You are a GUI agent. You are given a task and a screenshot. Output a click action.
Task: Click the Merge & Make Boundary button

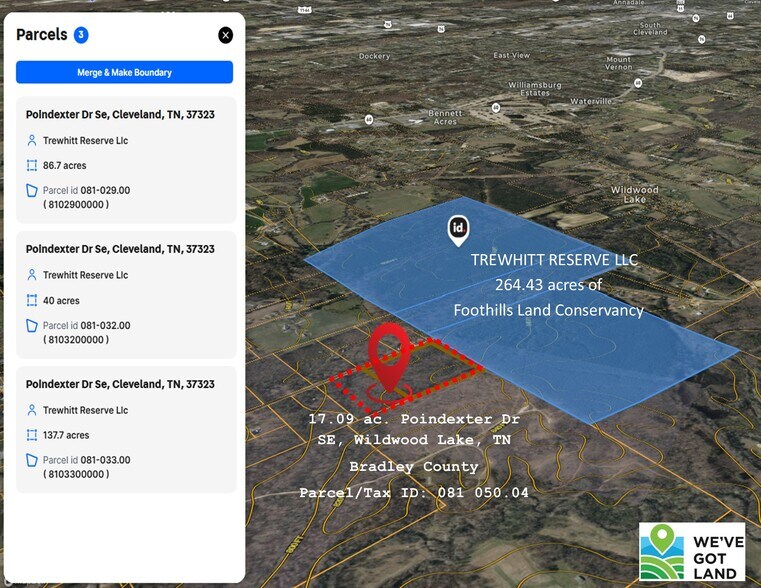pyautogui.click(x=124, y=72)
